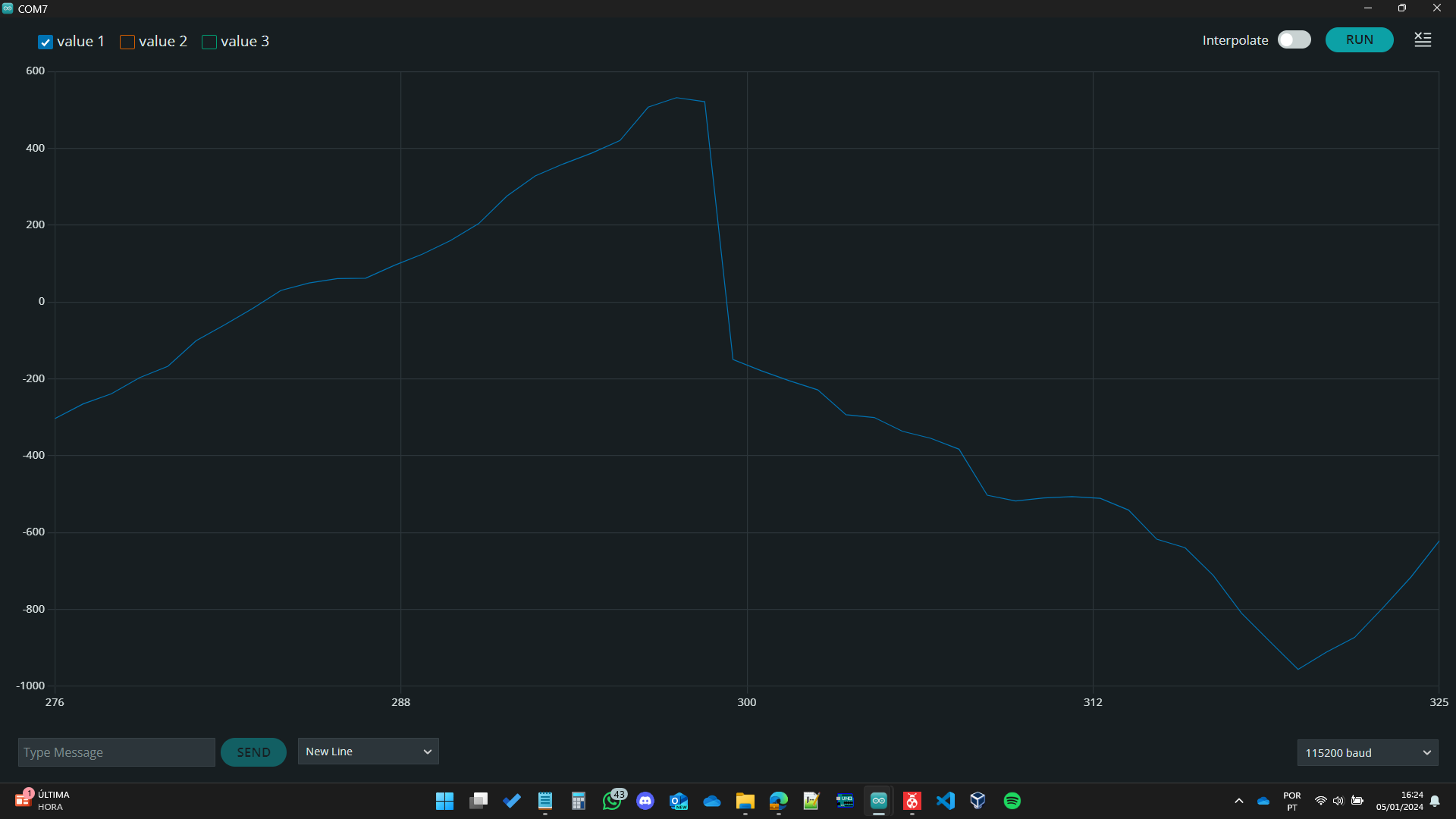Open the Calculator taskbar icon

tap(579, 801)
